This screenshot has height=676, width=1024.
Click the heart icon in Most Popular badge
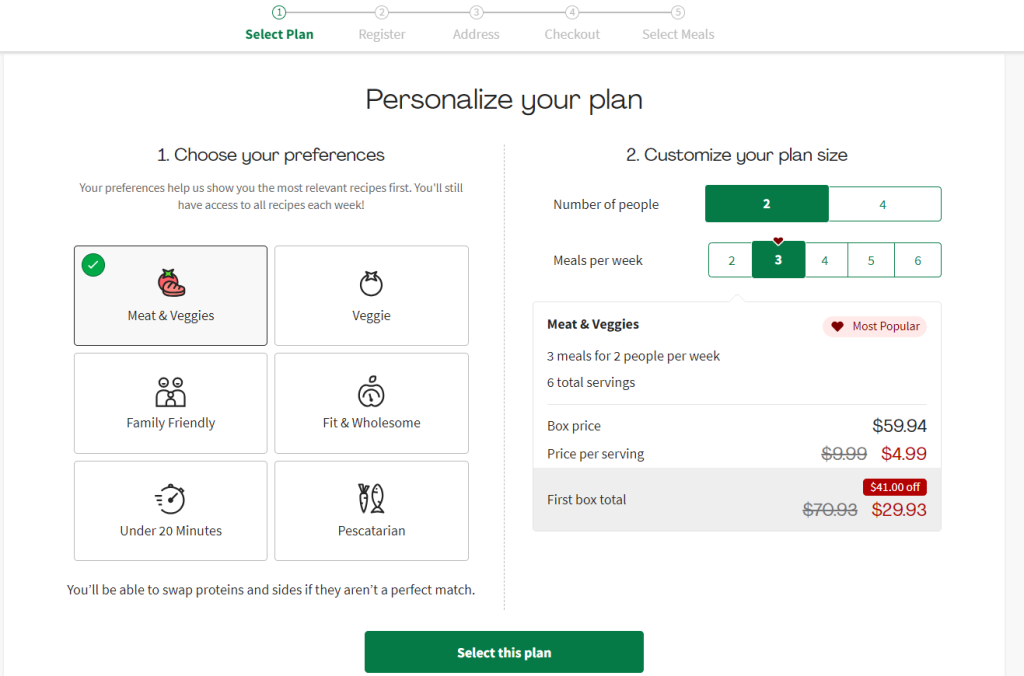click(838, 327)
